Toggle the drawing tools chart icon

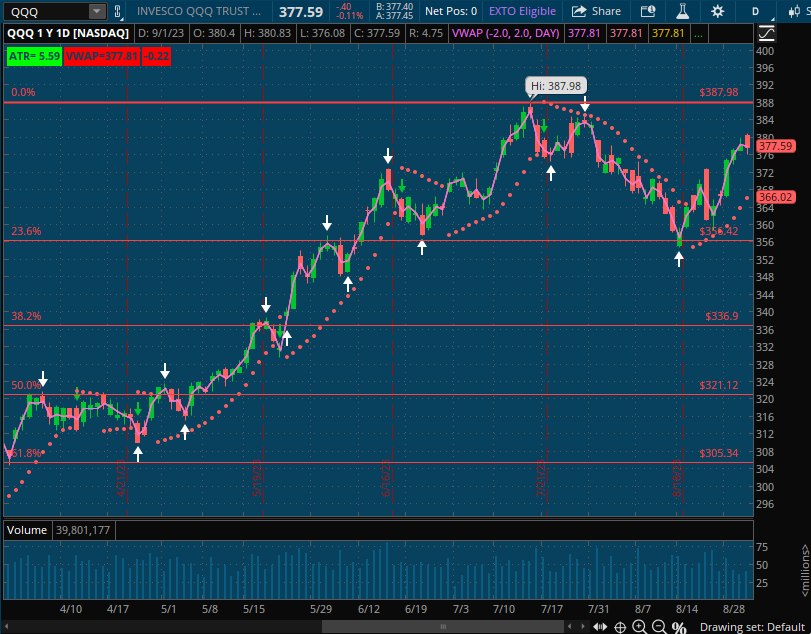767,34
